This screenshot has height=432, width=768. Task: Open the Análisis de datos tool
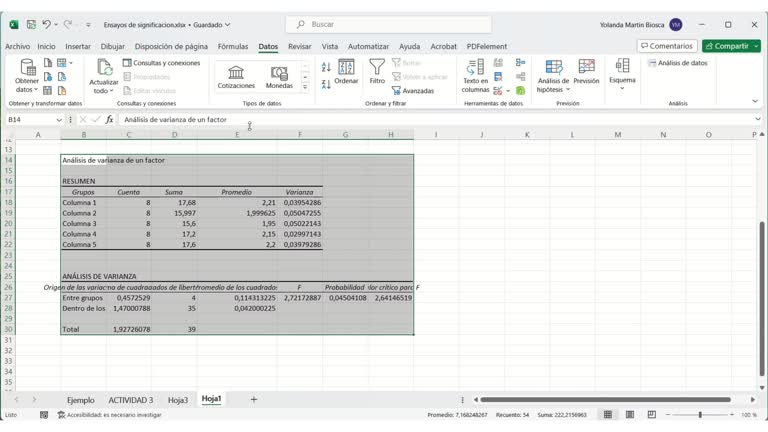coord(678,63)
